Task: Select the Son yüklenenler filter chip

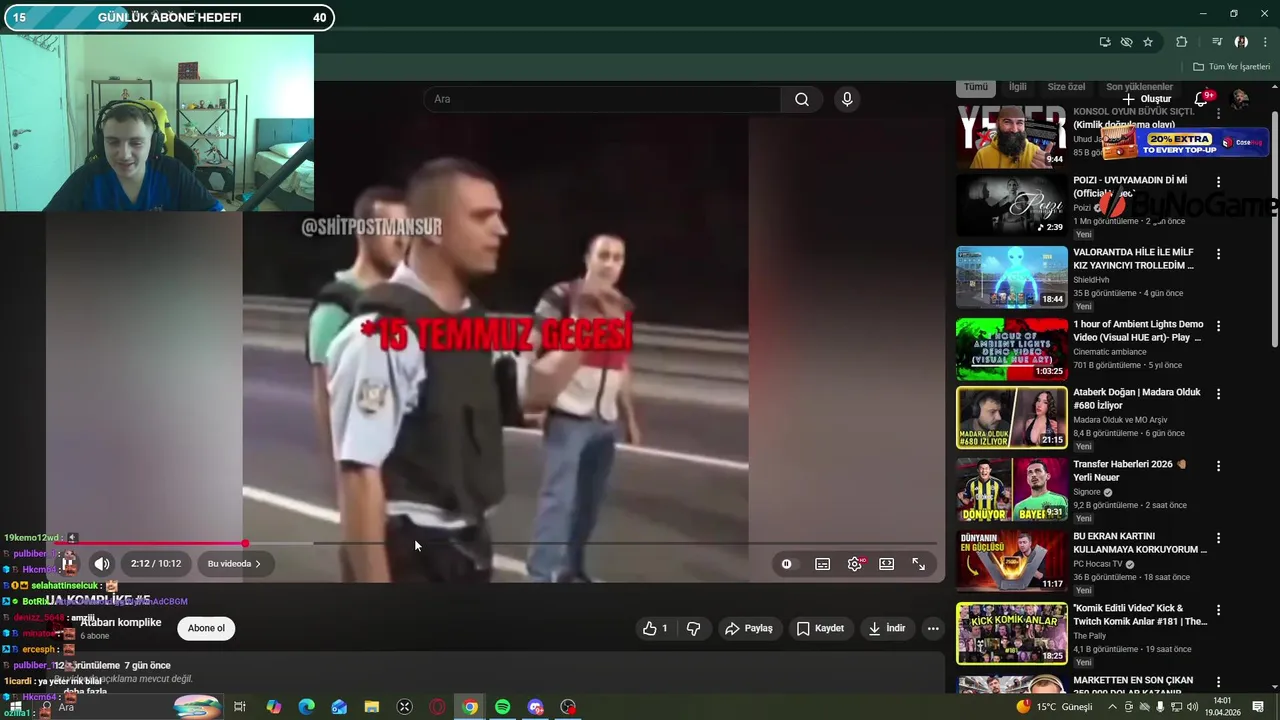Action: [x=1139, y=88]
